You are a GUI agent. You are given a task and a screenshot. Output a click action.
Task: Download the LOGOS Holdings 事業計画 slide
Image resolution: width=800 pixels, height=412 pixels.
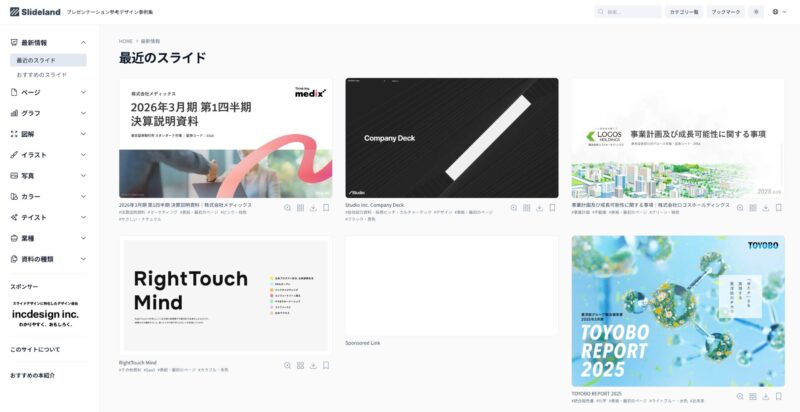pos(766,208)
